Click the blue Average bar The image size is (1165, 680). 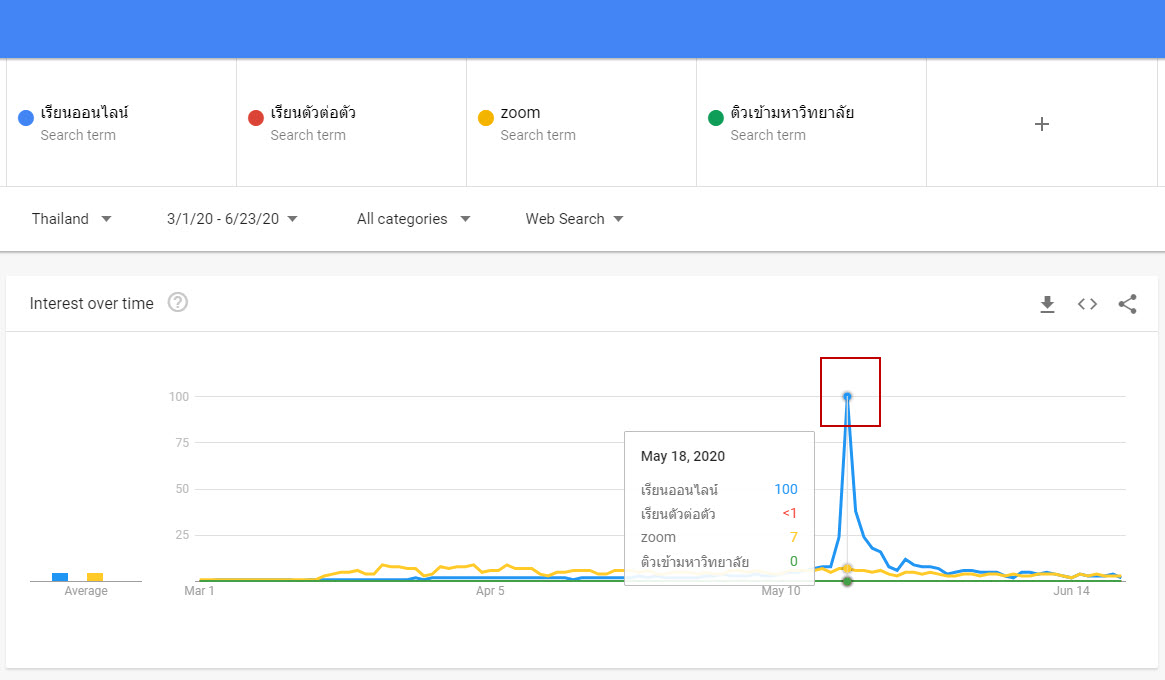(x=60, y=577)
